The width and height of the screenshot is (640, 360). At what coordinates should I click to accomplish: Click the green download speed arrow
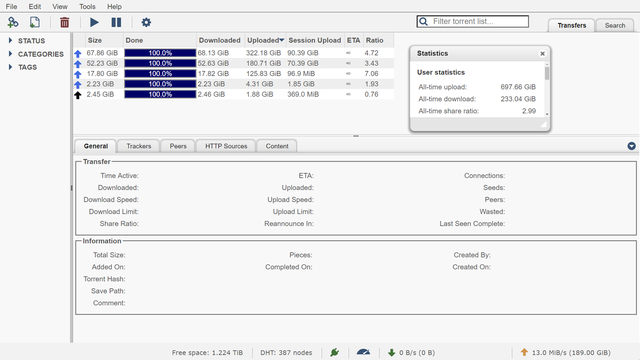(x=391, y=352)
